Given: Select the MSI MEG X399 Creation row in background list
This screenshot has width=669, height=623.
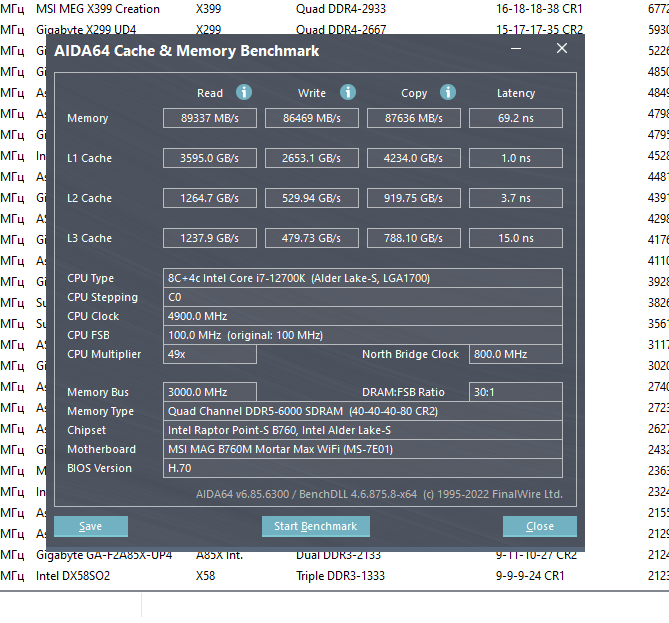Looking at the screenshot, I should click(334, 9).
